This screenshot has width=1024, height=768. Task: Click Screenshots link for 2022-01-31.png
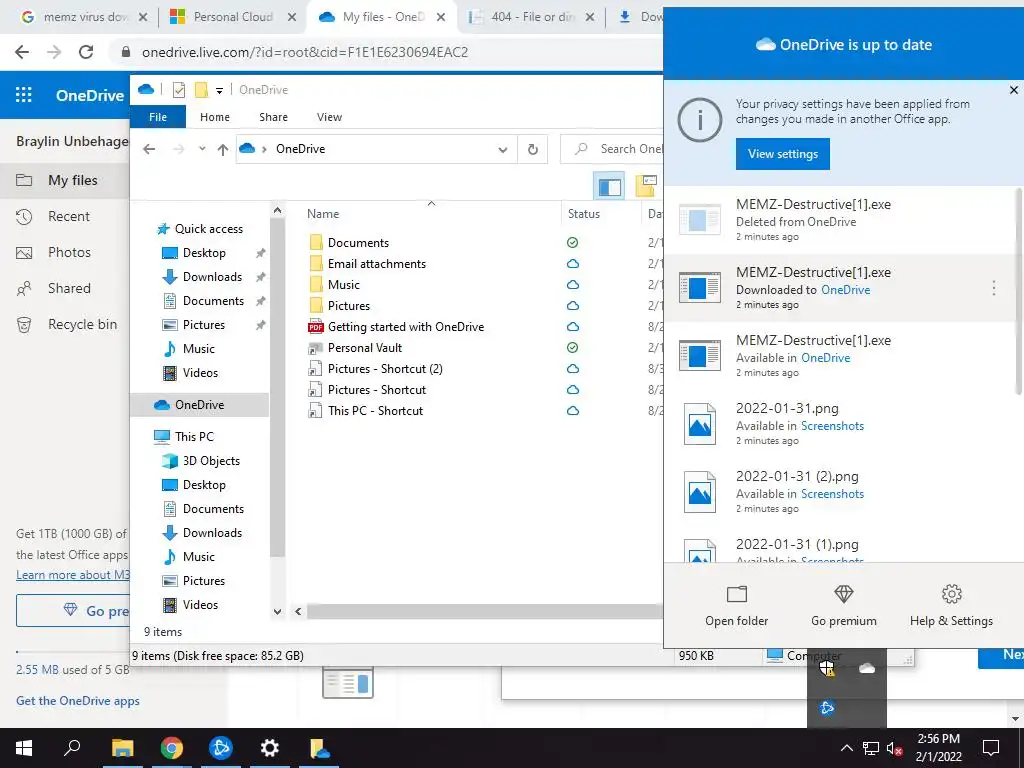pos(832,426)
